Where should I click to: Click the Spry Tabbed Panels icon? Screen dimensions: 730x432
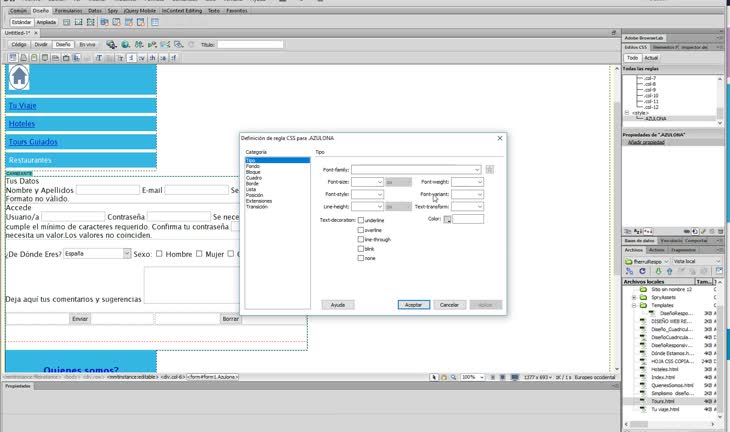coord(116,22)
